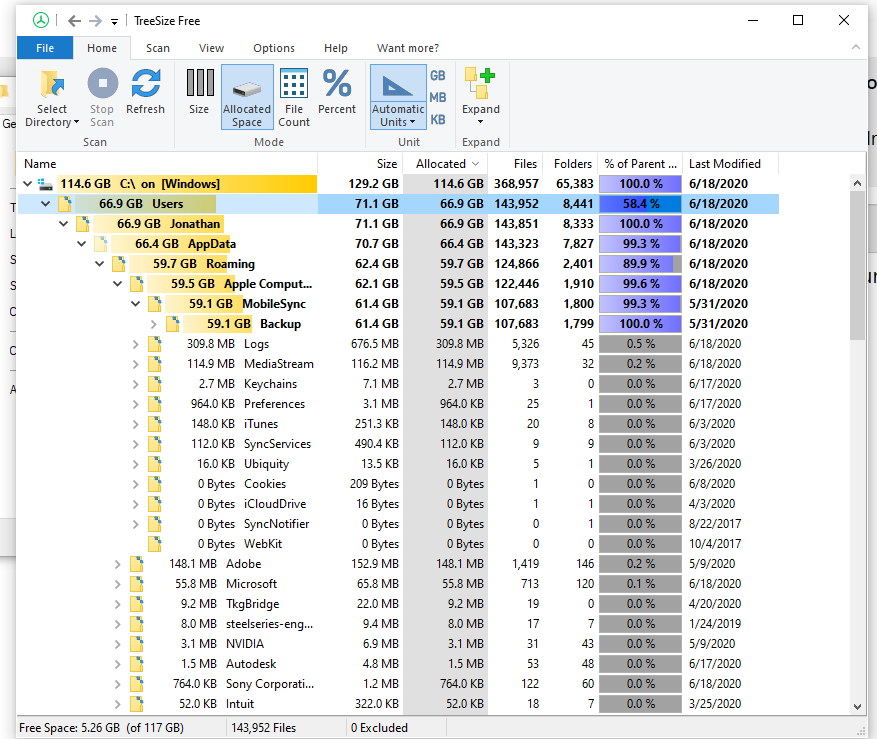Set unit to GB

coord(437,76)
